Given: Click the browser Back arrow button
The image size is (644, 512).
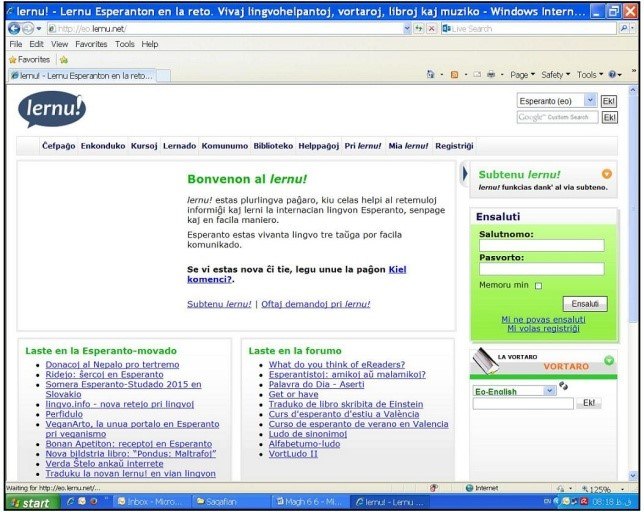Looking at the screenshot, I should click(x=14, y=28).
